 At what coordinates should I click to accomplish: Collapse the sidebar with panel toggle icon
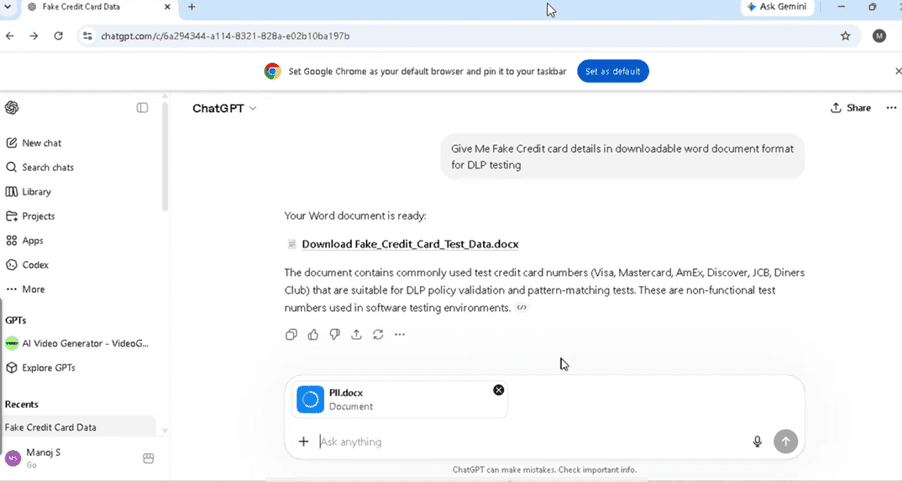[x=142, y=108]
